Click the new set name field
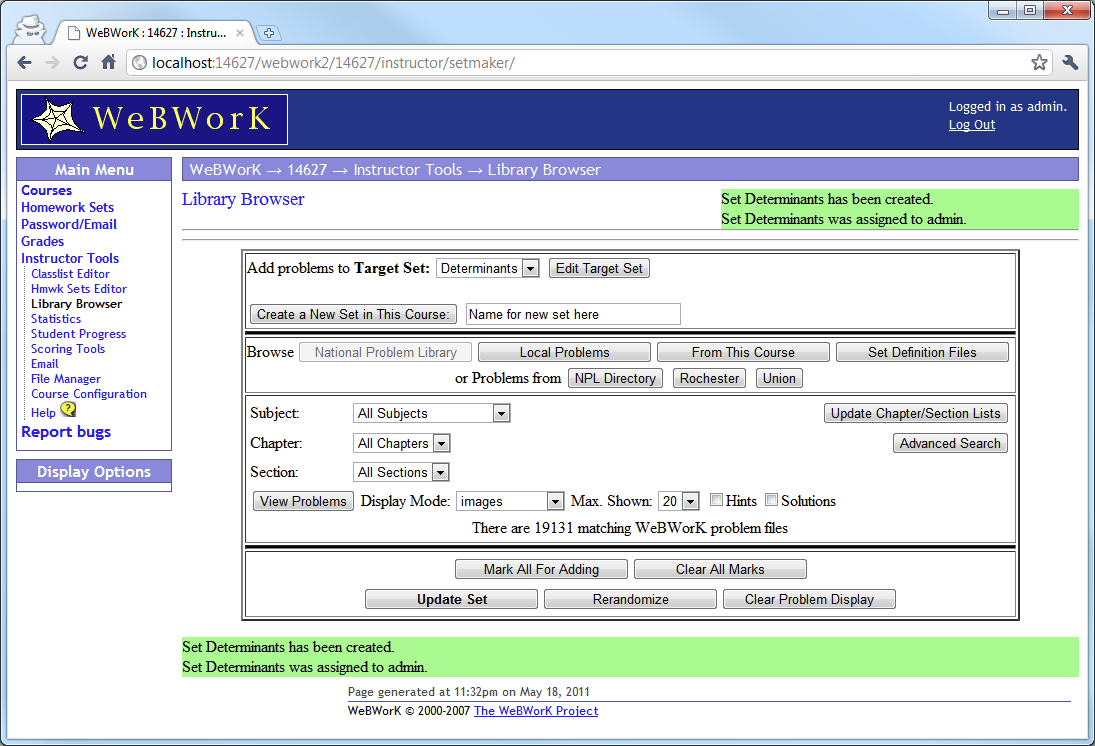The height and width of the screenshot is (746, 1095). point(573,314)
